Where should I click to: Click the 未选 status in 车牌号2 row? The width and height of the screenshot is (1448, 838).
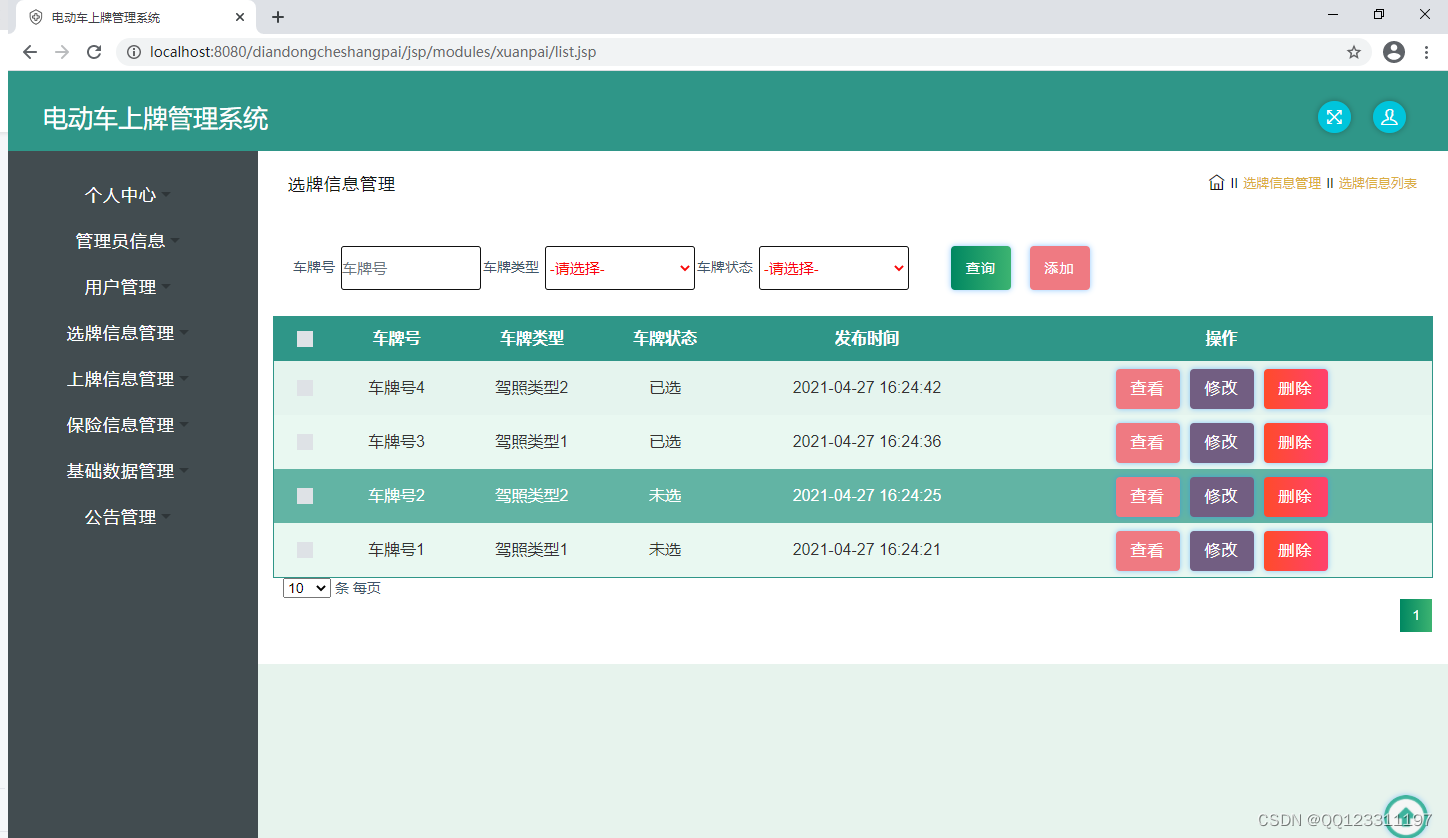pos(665,496)
